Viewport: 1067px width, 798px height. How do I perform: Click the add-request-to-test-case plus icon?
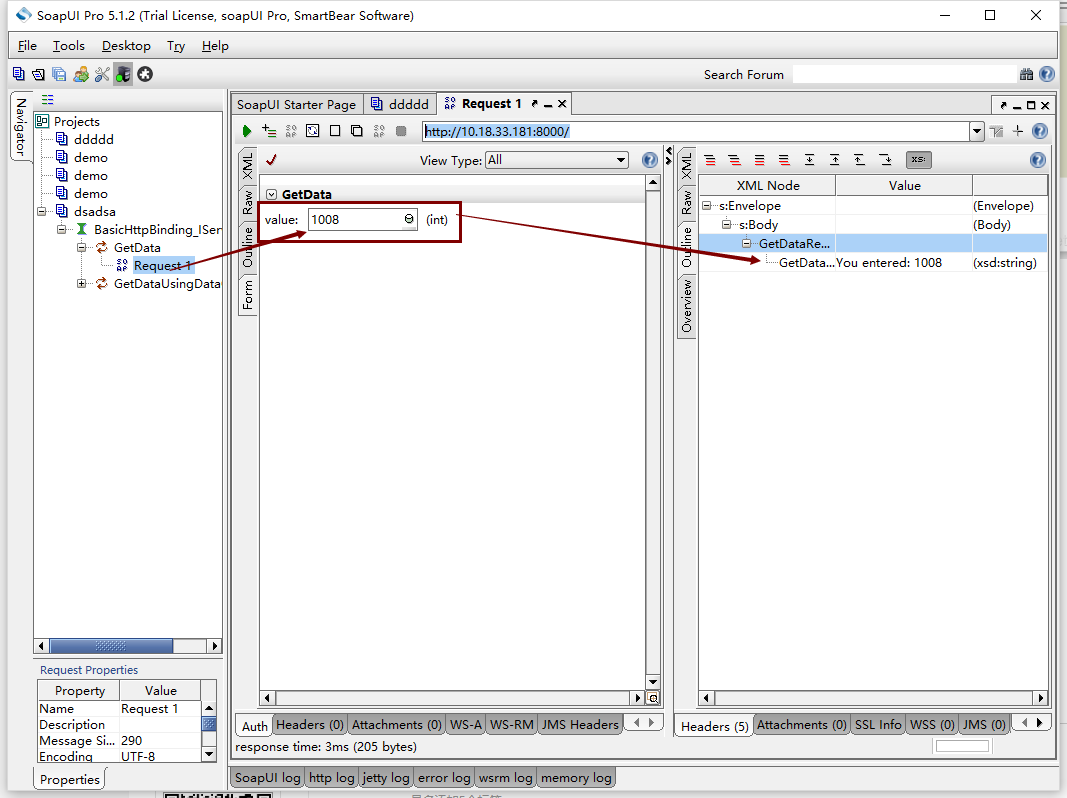tap(268, 131)
